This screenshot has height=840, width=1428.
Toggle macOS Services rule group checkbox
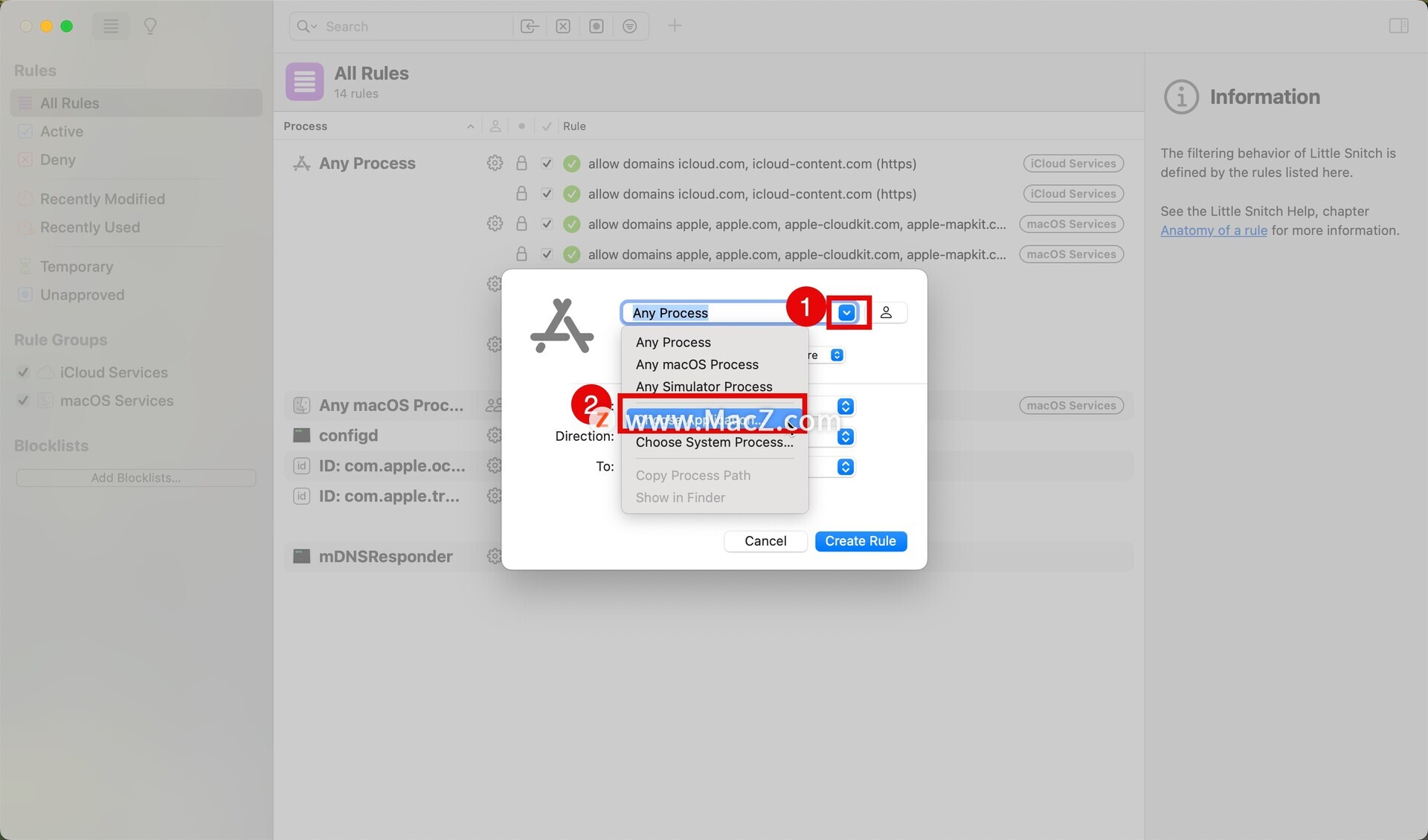(23, 401)
